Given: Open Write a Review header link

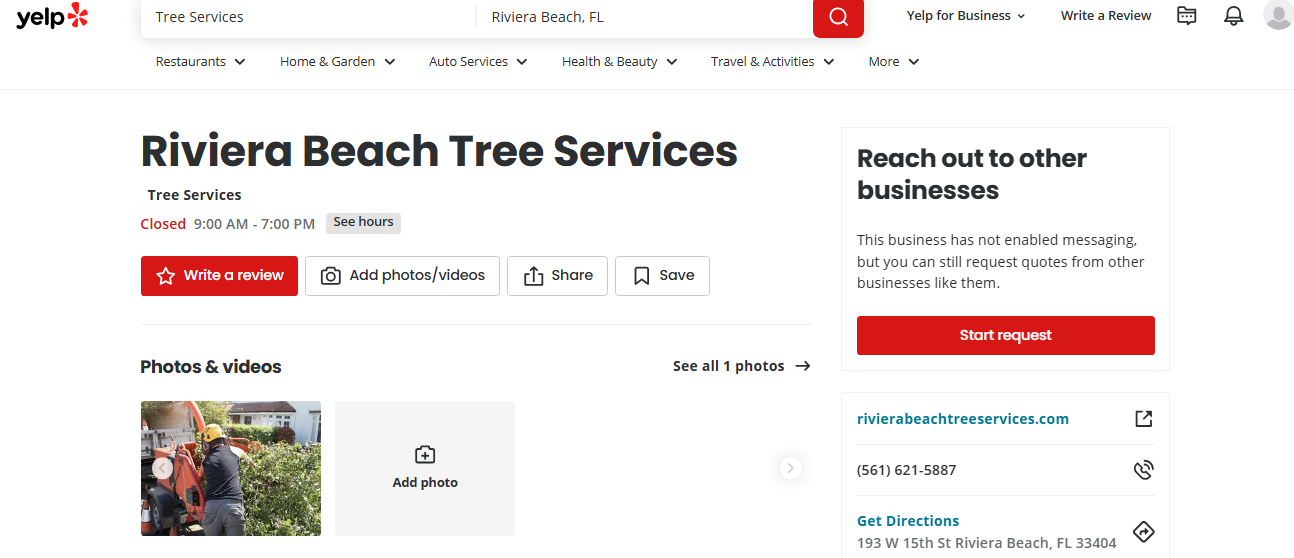Looking at the screenshot, I should point(1106,16).
